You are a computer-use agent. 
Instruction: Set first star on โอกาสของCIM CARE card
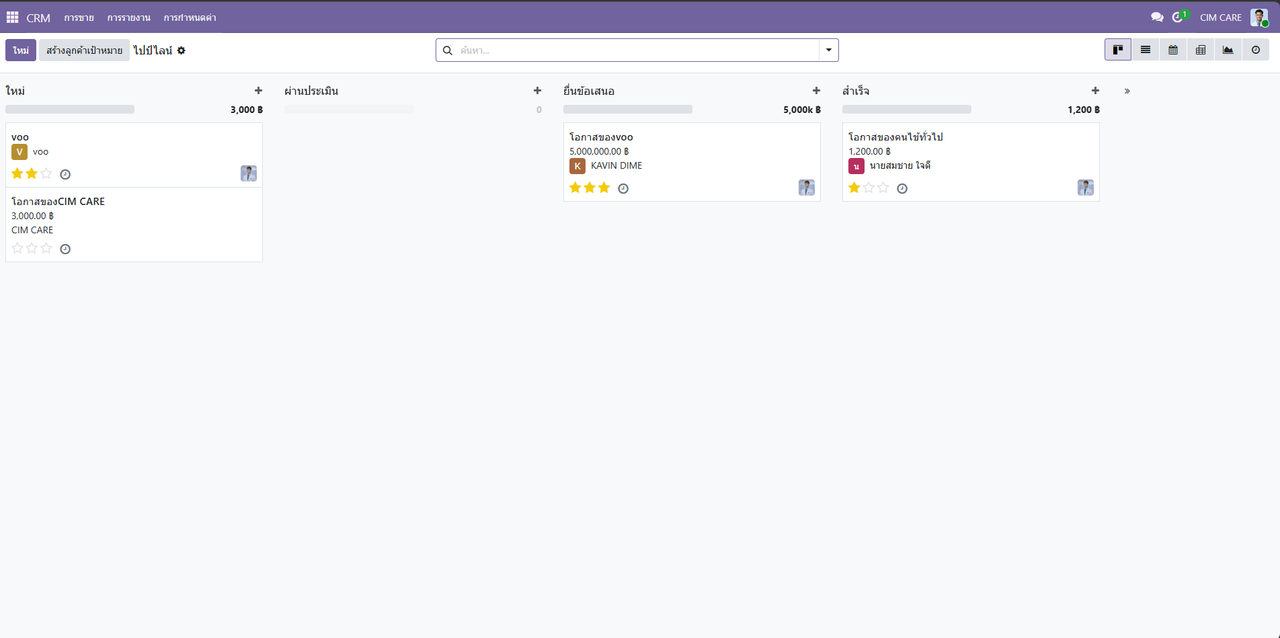[x=17, y=248]
